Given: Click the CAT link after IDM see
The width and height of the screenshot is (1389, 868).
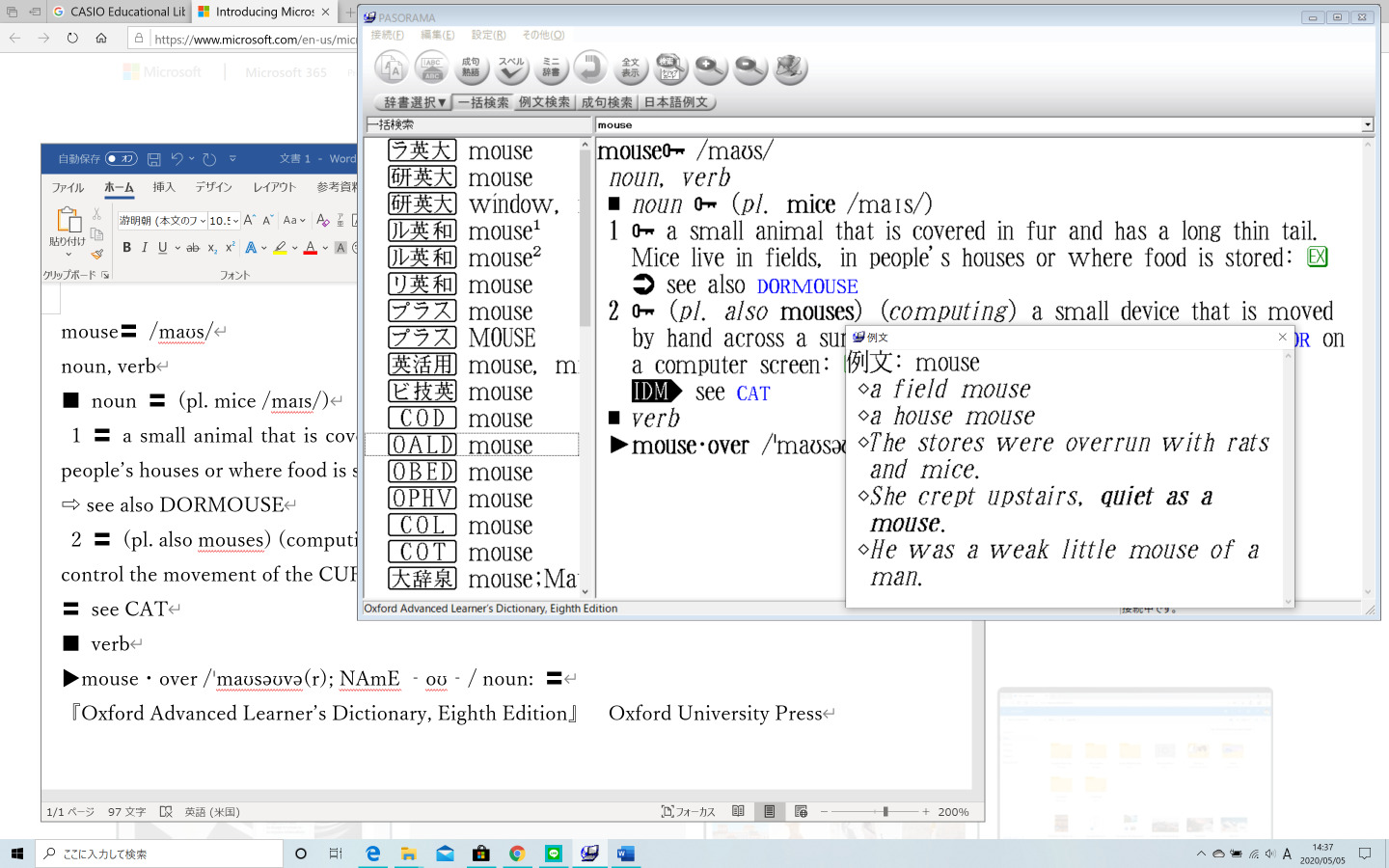Looking at the screenshot, I should tap(752, 393).
